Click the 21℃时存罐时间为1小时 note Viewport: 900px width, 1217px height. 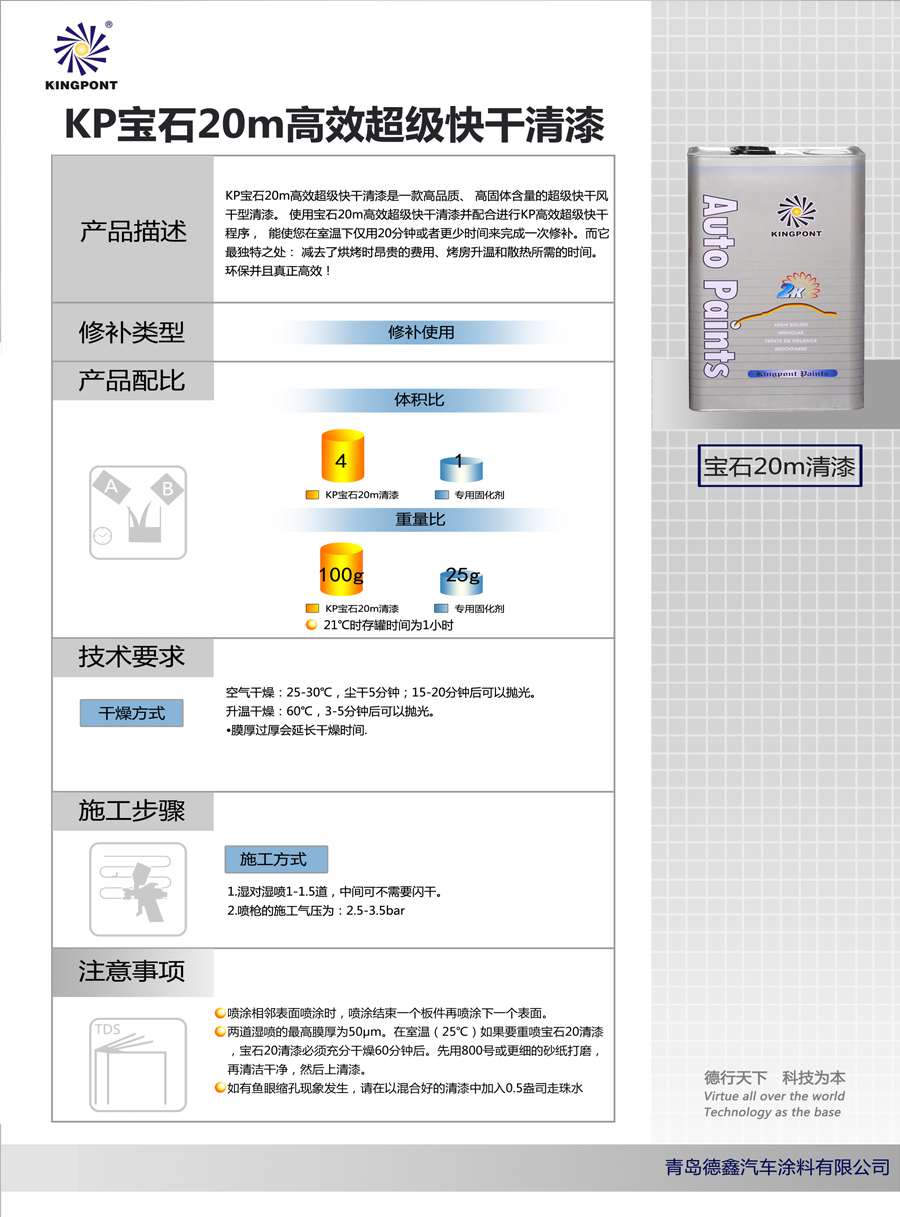pos(388,625)
